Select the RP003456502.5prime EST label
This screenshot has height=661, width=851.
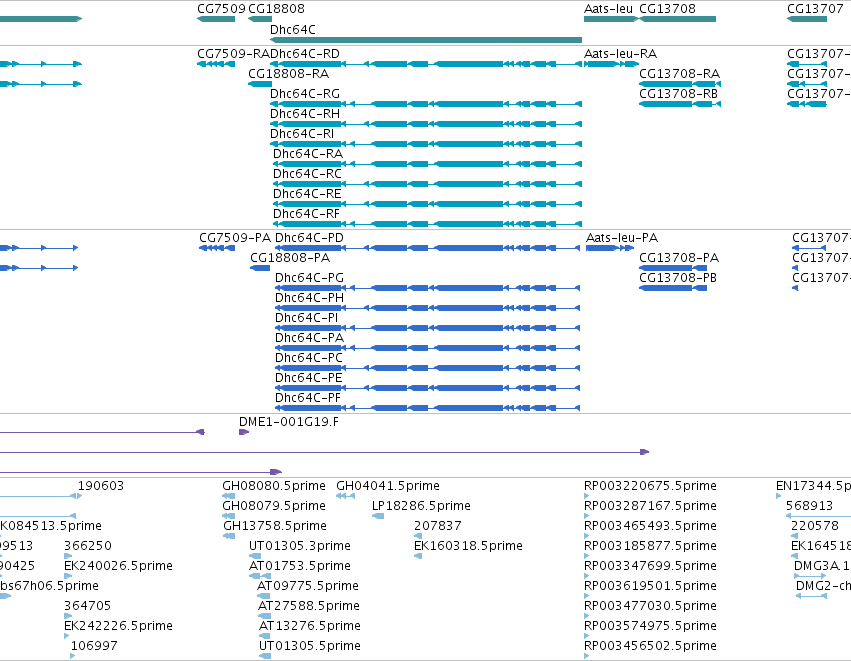[650, 646]
